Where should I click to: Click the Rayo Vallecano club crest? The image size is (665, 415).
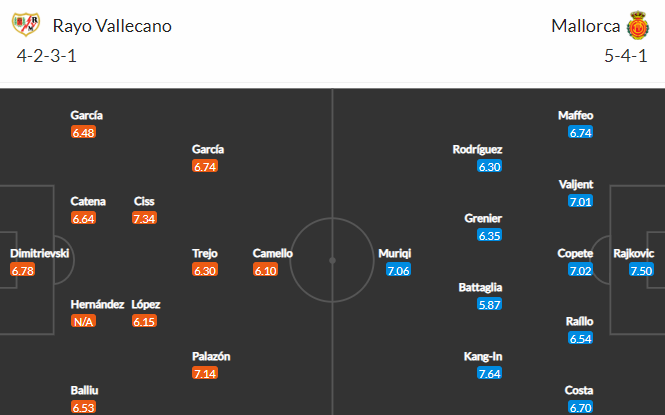(x=26, y=25)
